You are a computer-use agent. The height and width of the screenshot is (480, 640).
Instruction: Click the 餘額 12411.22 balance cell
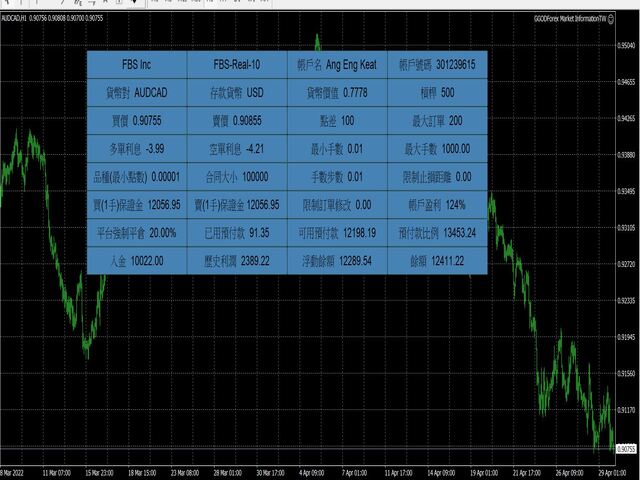click(438, 261)
